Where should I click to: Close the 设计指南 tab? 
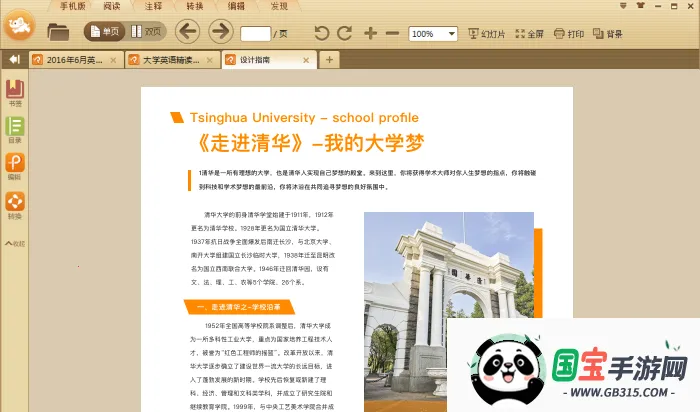click(306, 60)
